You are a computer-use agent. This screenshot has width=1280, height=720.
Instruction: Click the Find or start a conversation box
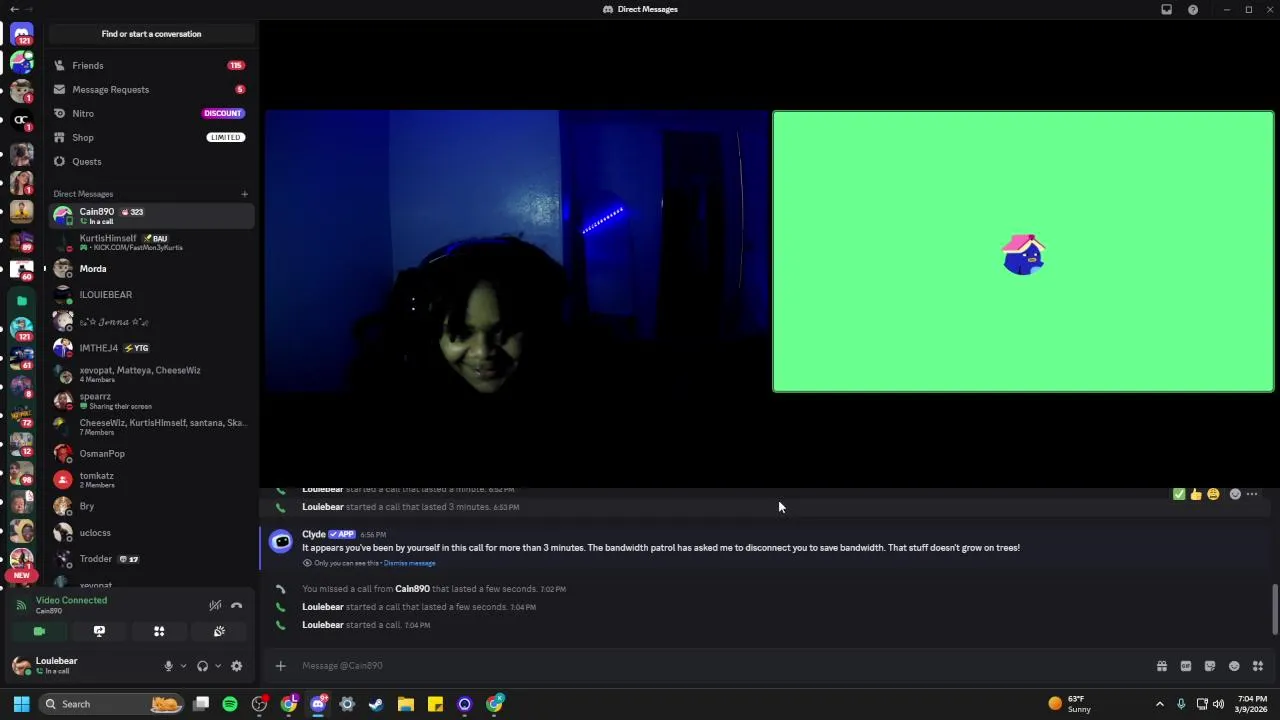pos(151,34)
